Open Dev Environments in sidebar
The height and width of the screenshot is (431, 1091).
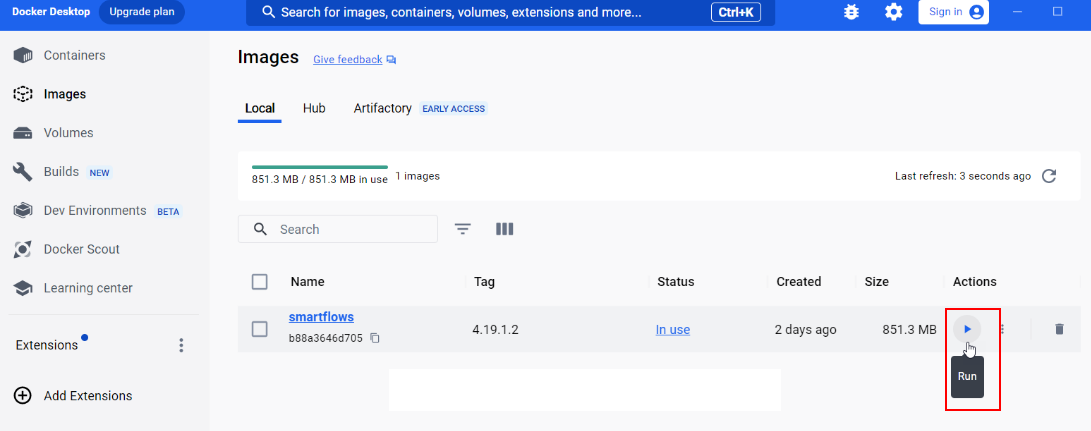tap(95, 210)
